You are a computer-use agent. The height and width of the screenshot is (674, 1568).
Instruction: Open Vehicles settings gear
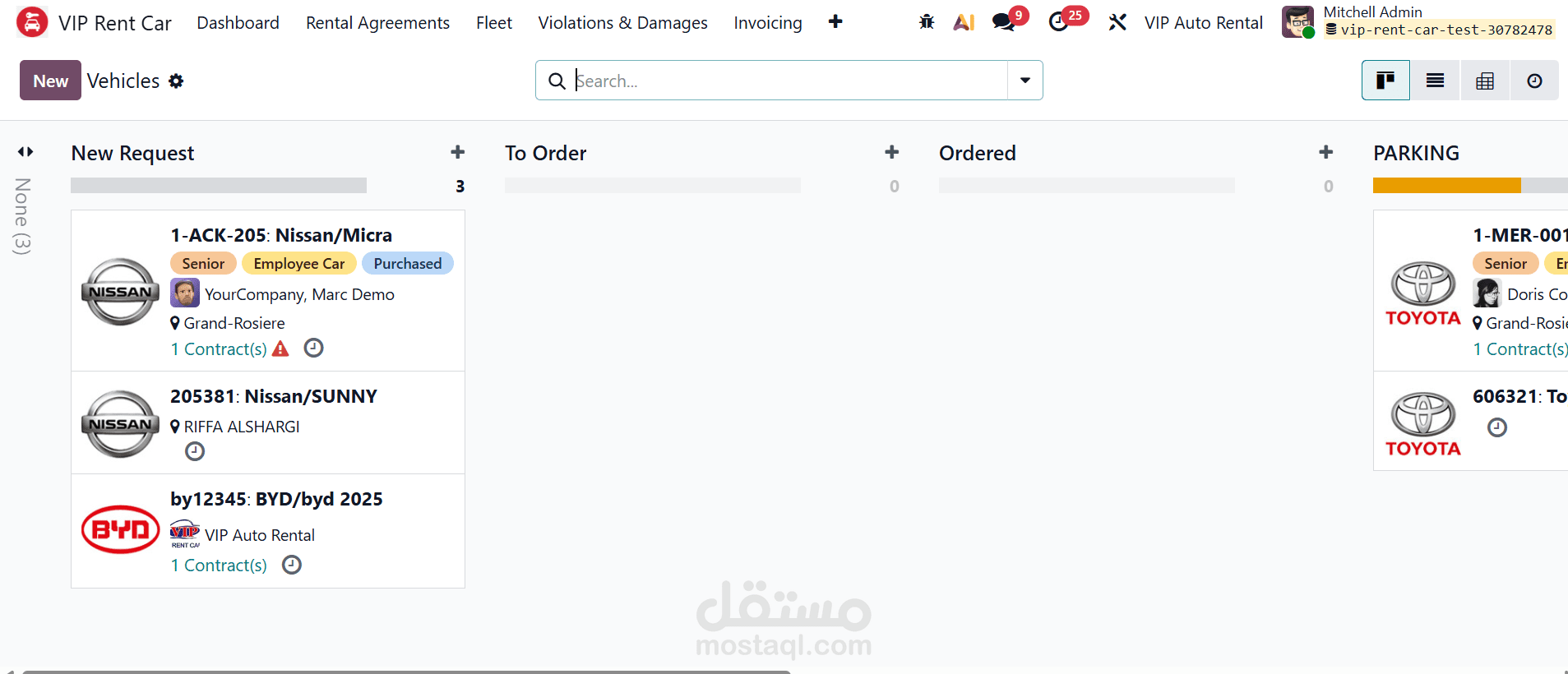tap(176, 81)
